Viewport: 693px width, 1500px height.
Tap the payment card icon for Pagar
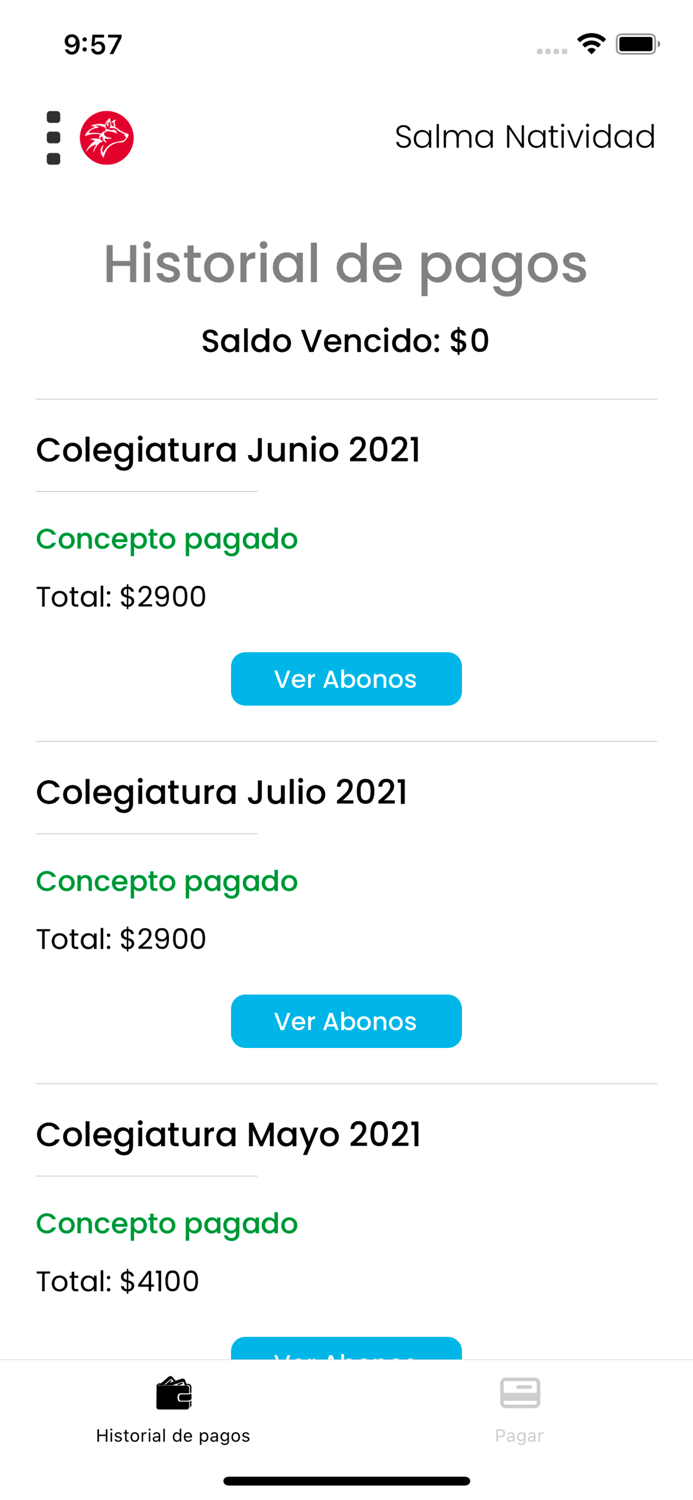[519, 1391]
